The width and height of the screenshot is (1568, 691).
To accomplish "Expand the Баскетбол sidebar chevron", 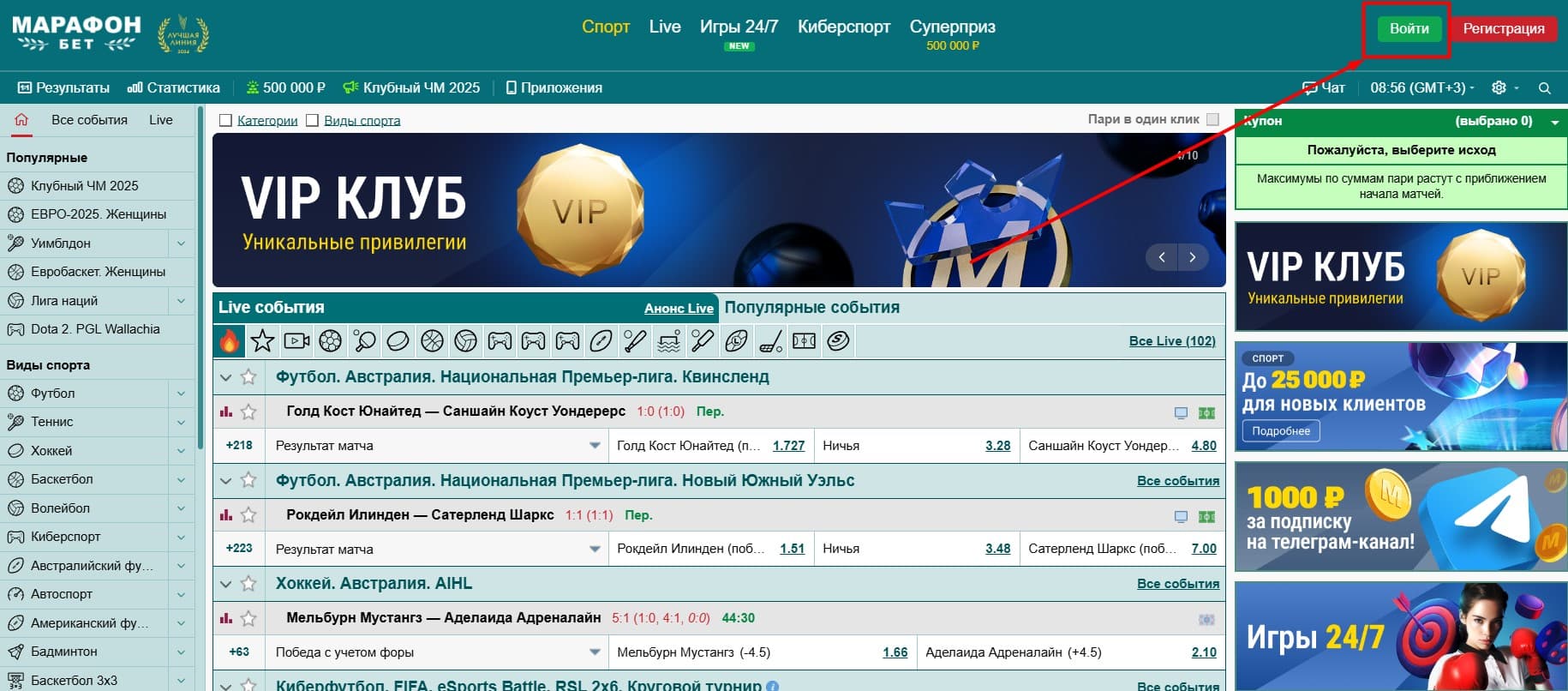I will pos(181,479).
